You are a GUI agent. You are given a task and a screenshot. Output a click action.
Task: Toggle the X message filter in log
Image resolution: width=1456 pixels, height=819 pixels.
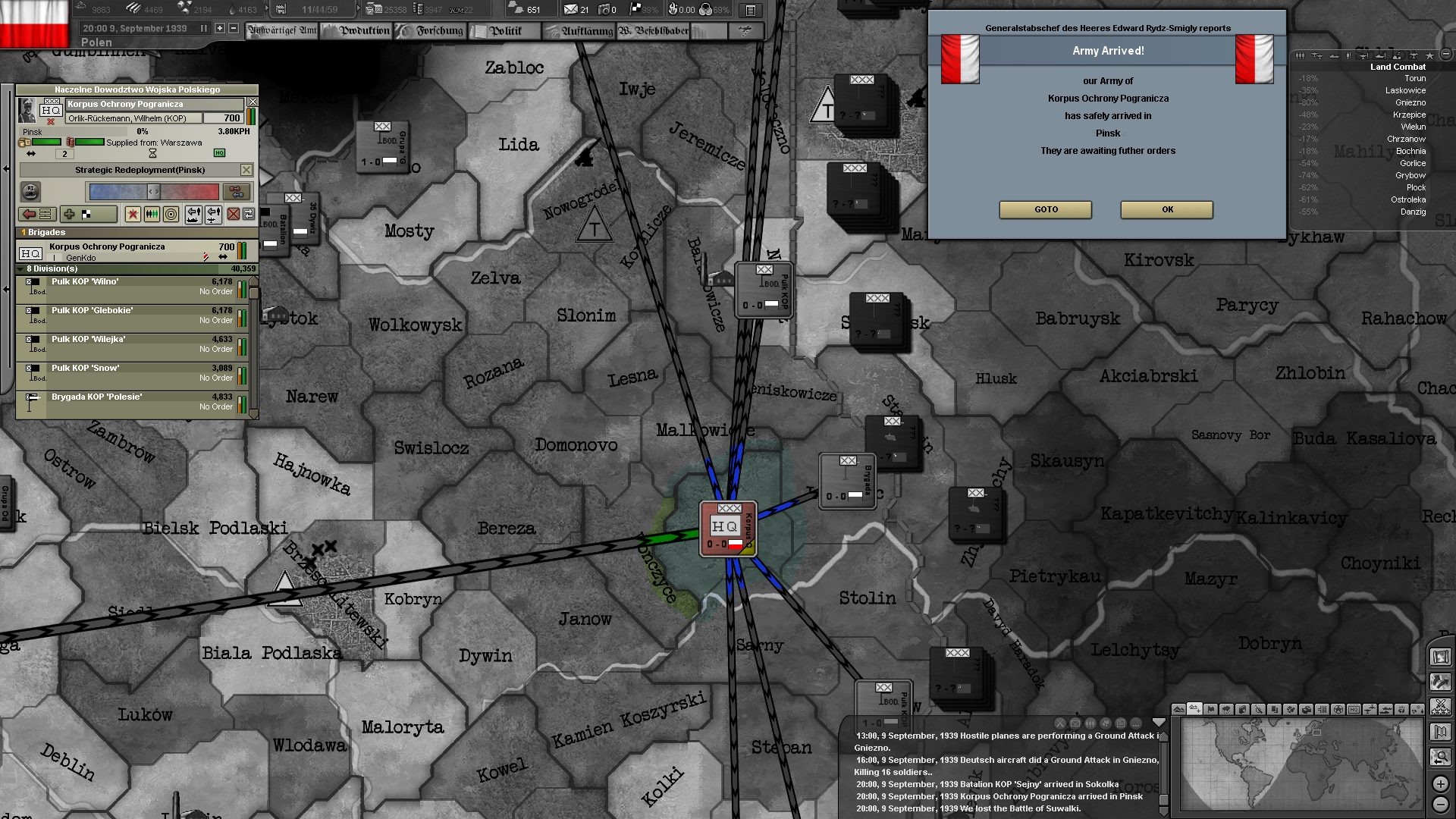tap(1060, 723)
